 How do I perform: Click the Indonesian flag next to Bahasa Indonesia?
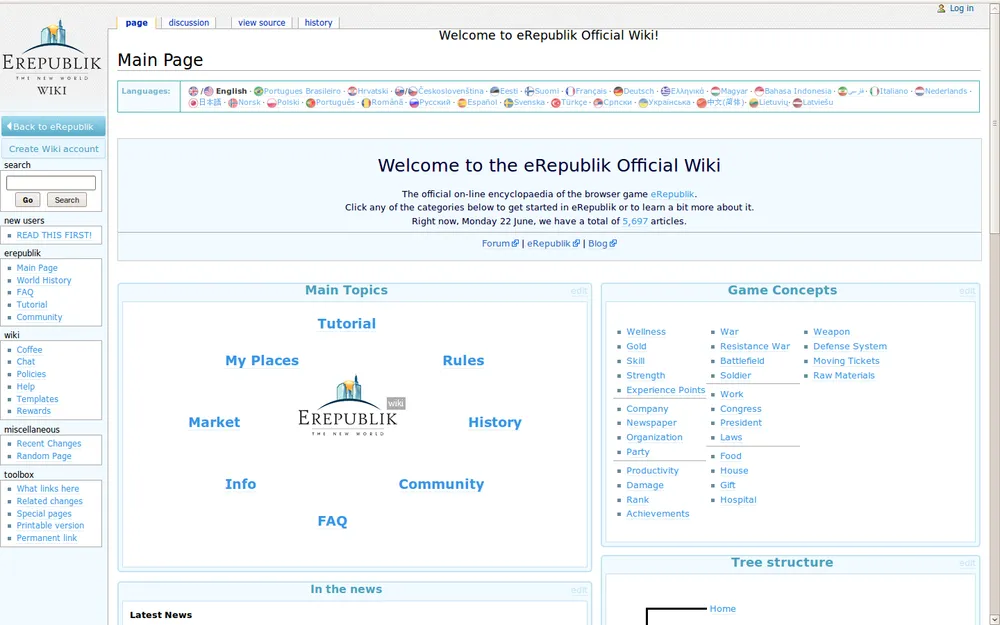tap(759, 91)
